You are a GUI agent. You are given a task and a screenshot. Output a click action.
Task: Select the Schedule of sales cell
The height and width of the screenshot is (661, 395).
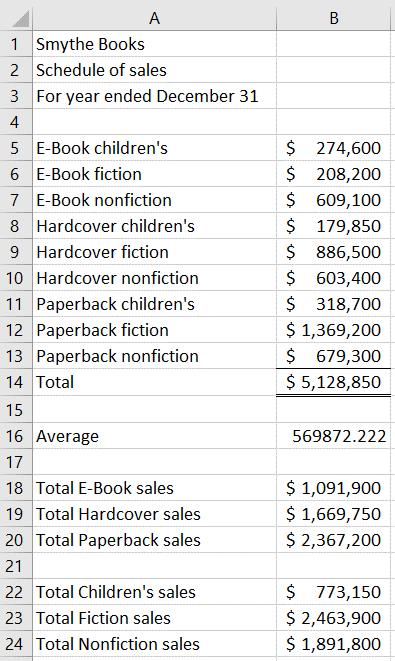pos(154,70)
